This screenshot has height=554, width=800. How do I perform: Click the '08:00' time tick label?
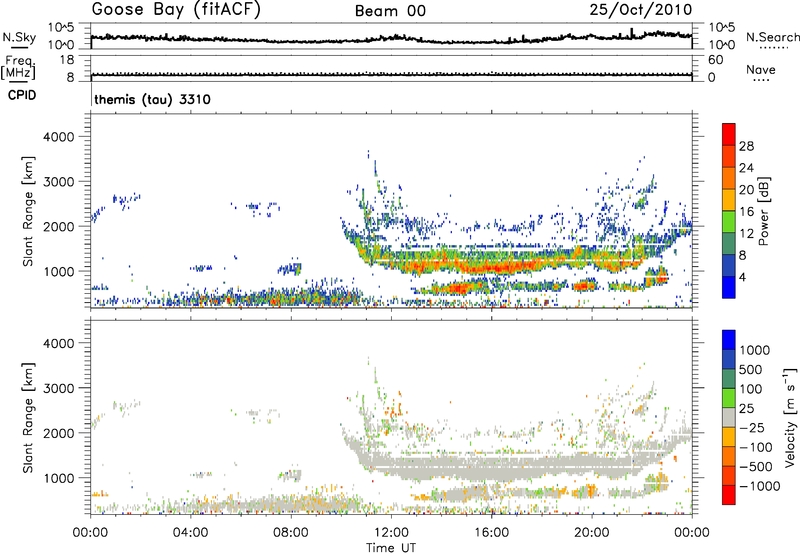click(290, 533)
